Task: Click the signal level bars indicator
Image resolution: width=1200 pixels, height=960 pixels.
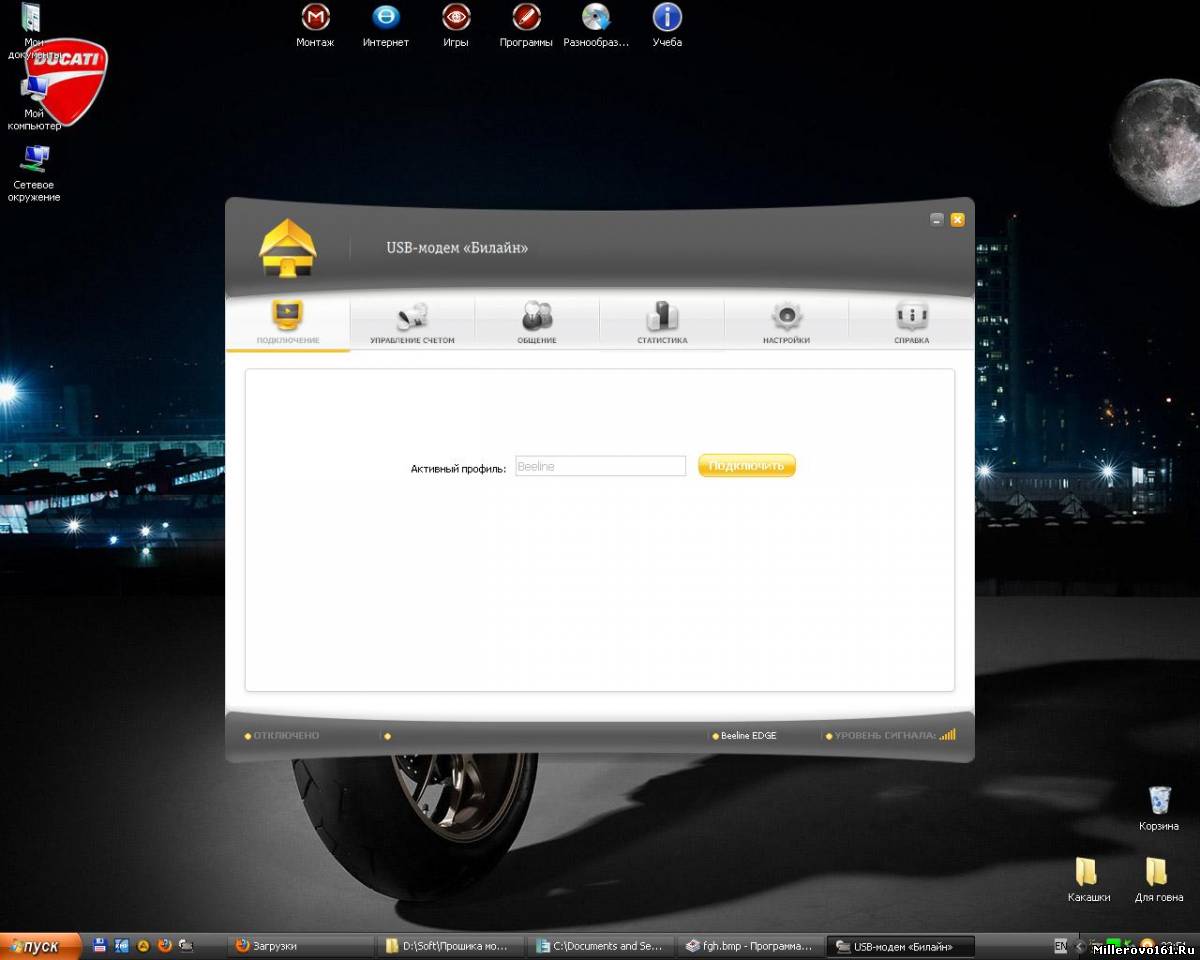Action: pos(948,735)
